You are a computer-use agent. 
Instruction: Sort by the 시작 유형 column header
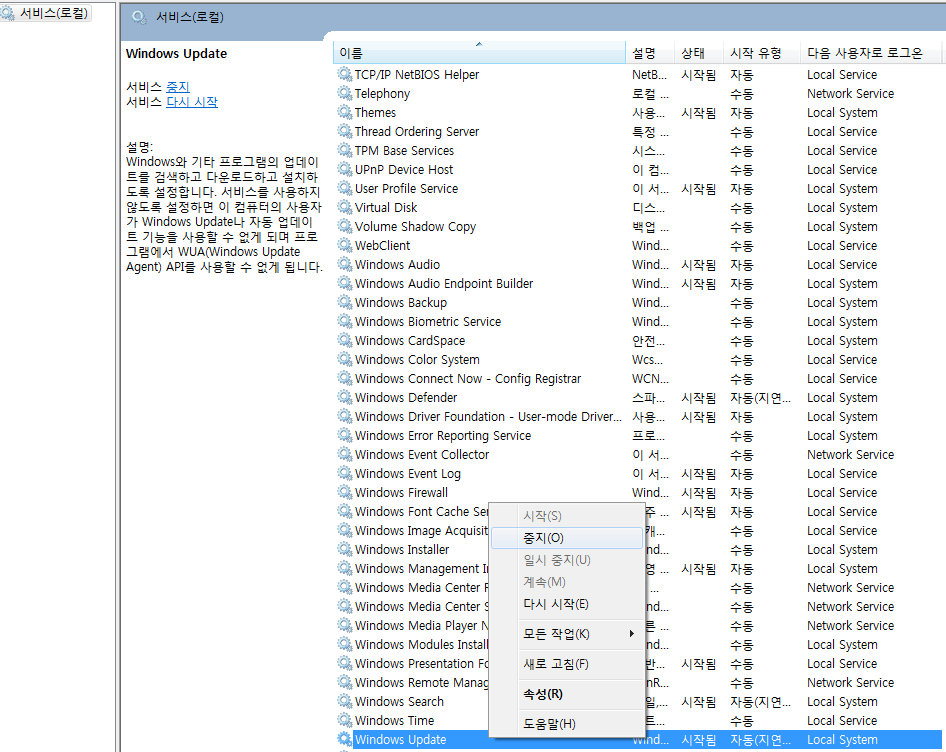coord(762,53)
